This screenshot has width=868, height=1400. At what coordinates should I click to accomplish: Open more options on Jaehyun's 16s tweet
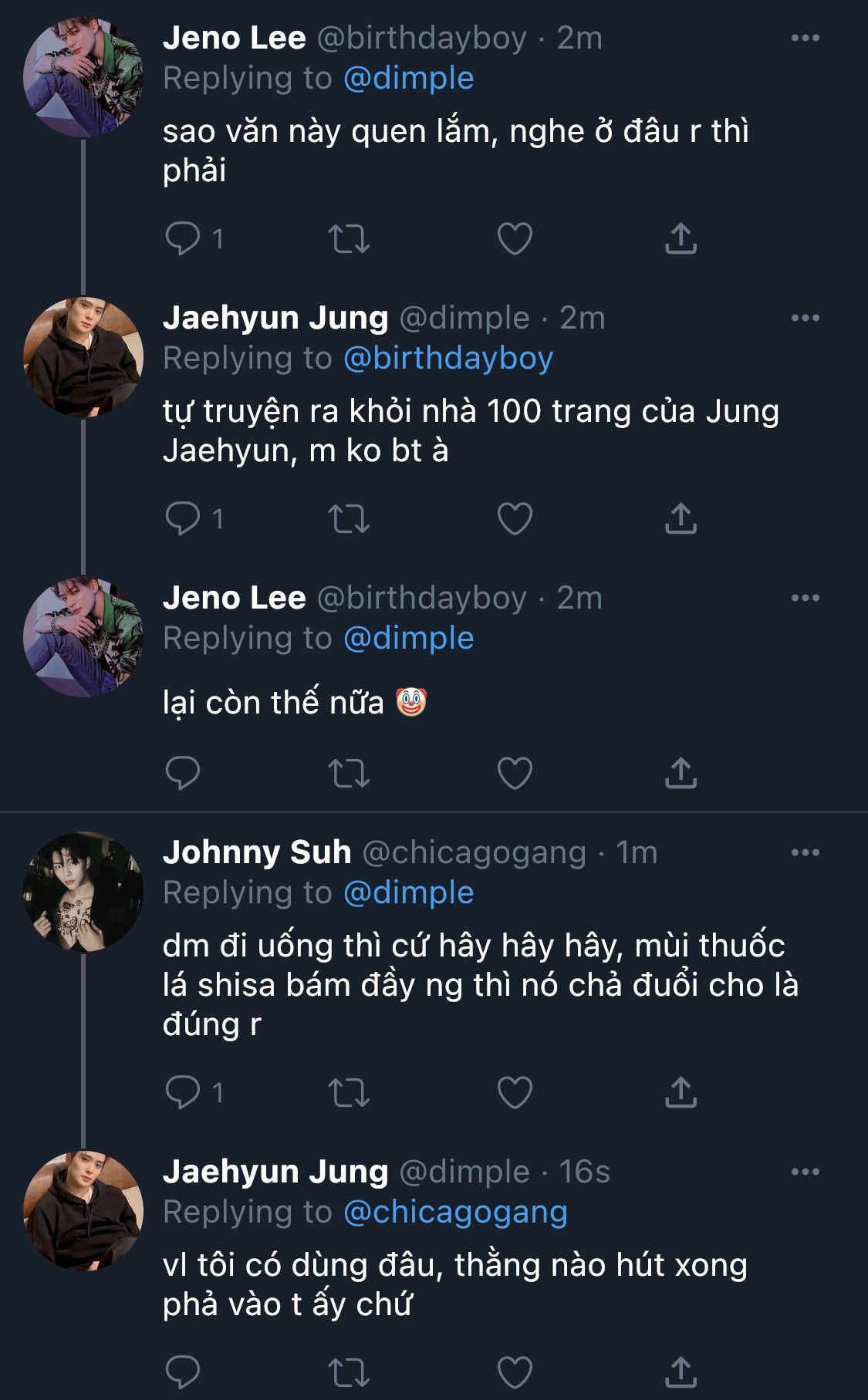coord(806,1172)
